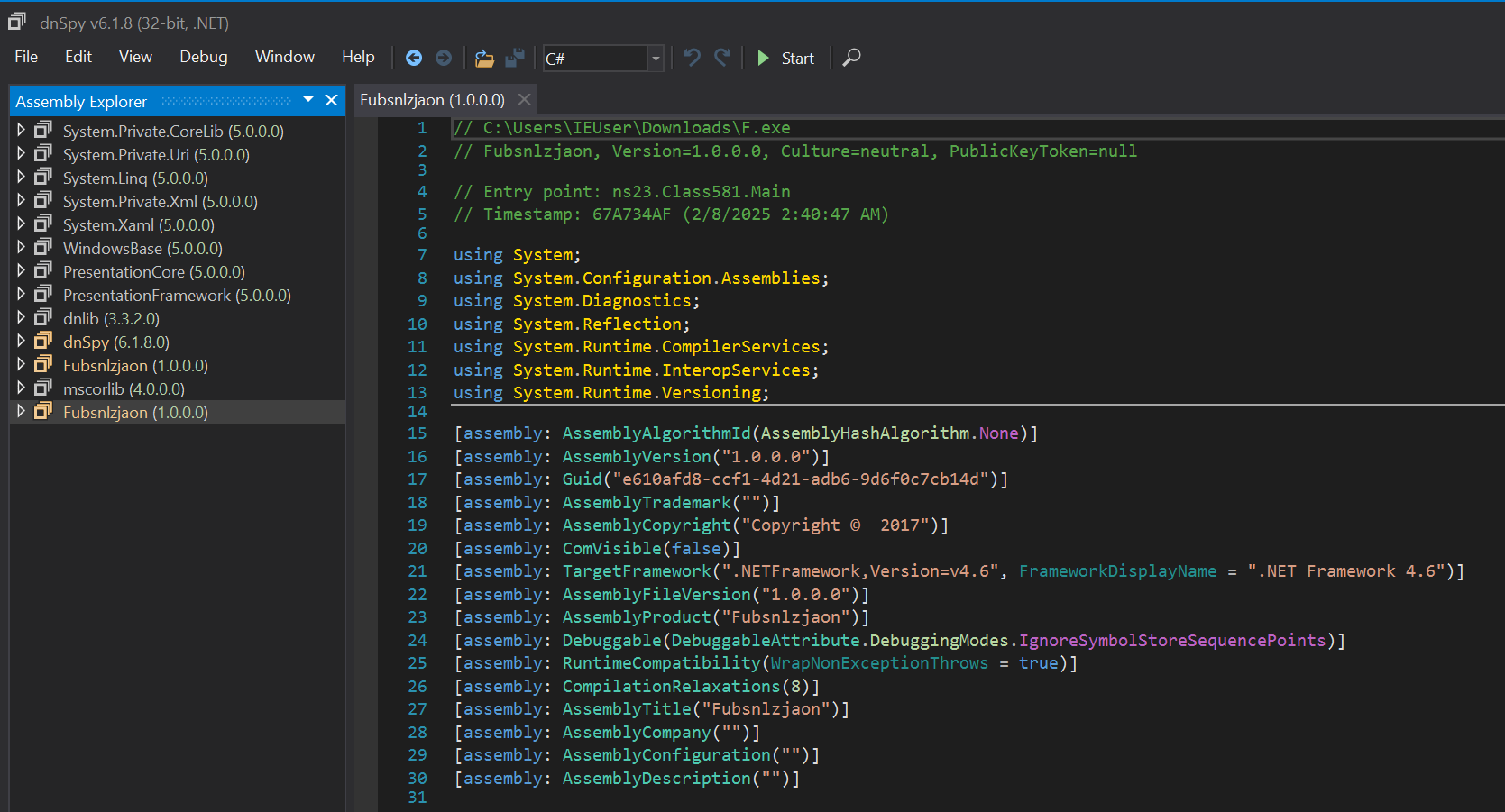Close the Fubsnlzjaon document tab
Viewport: 1505px width, 812px height.
[524, 99]
